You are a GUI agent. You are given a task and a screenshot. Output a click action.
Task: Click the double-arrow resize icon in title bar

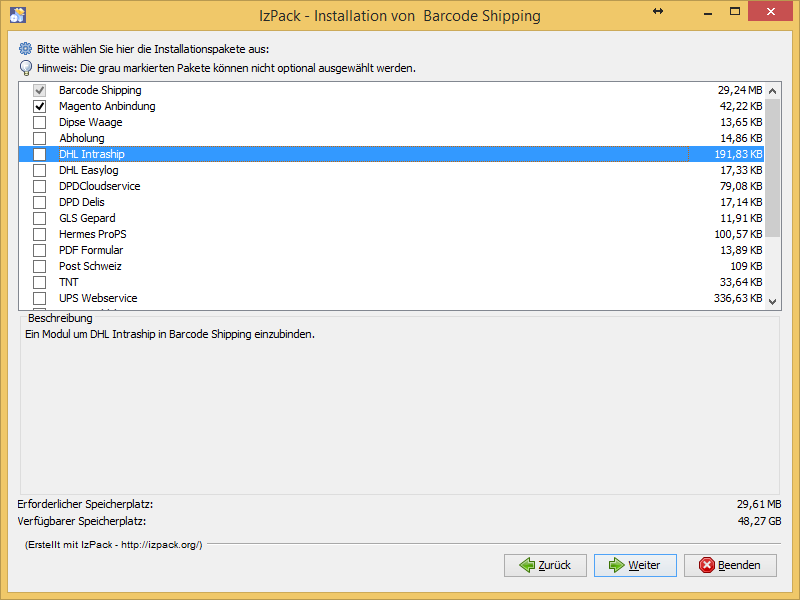pos(658,11)
